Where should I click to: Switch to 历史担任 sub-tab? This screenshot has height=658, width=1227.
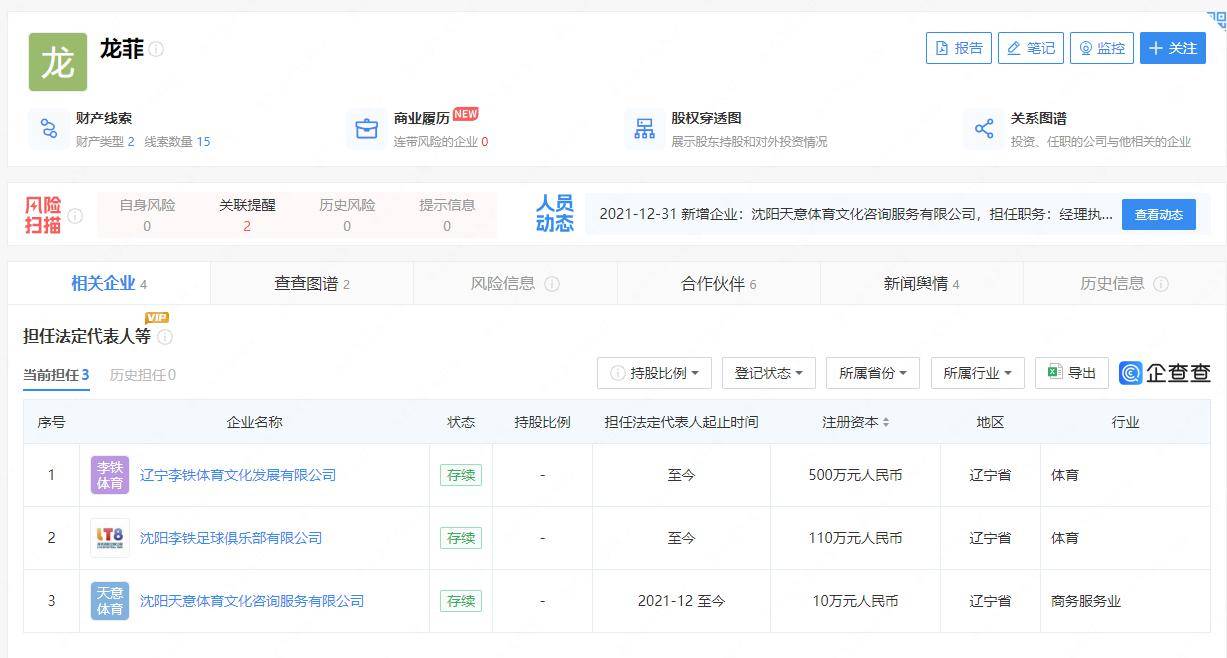pyautogui.click(x=142, y=375)
